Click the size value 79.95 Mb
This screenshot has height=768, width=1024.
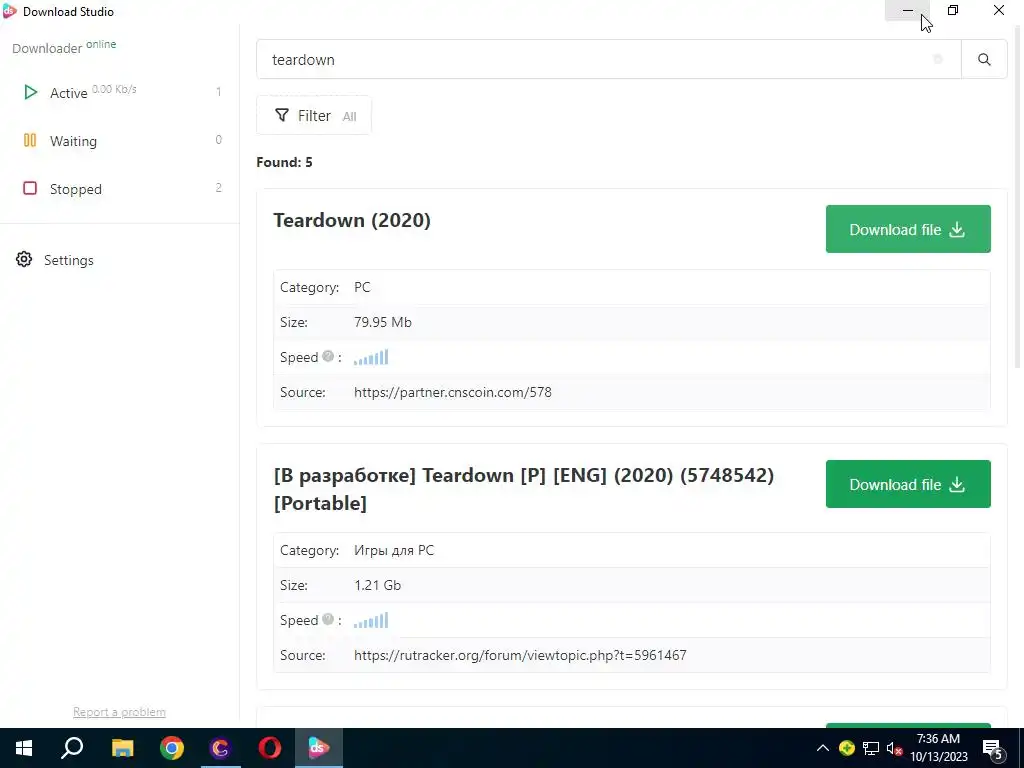click(383, 323)
